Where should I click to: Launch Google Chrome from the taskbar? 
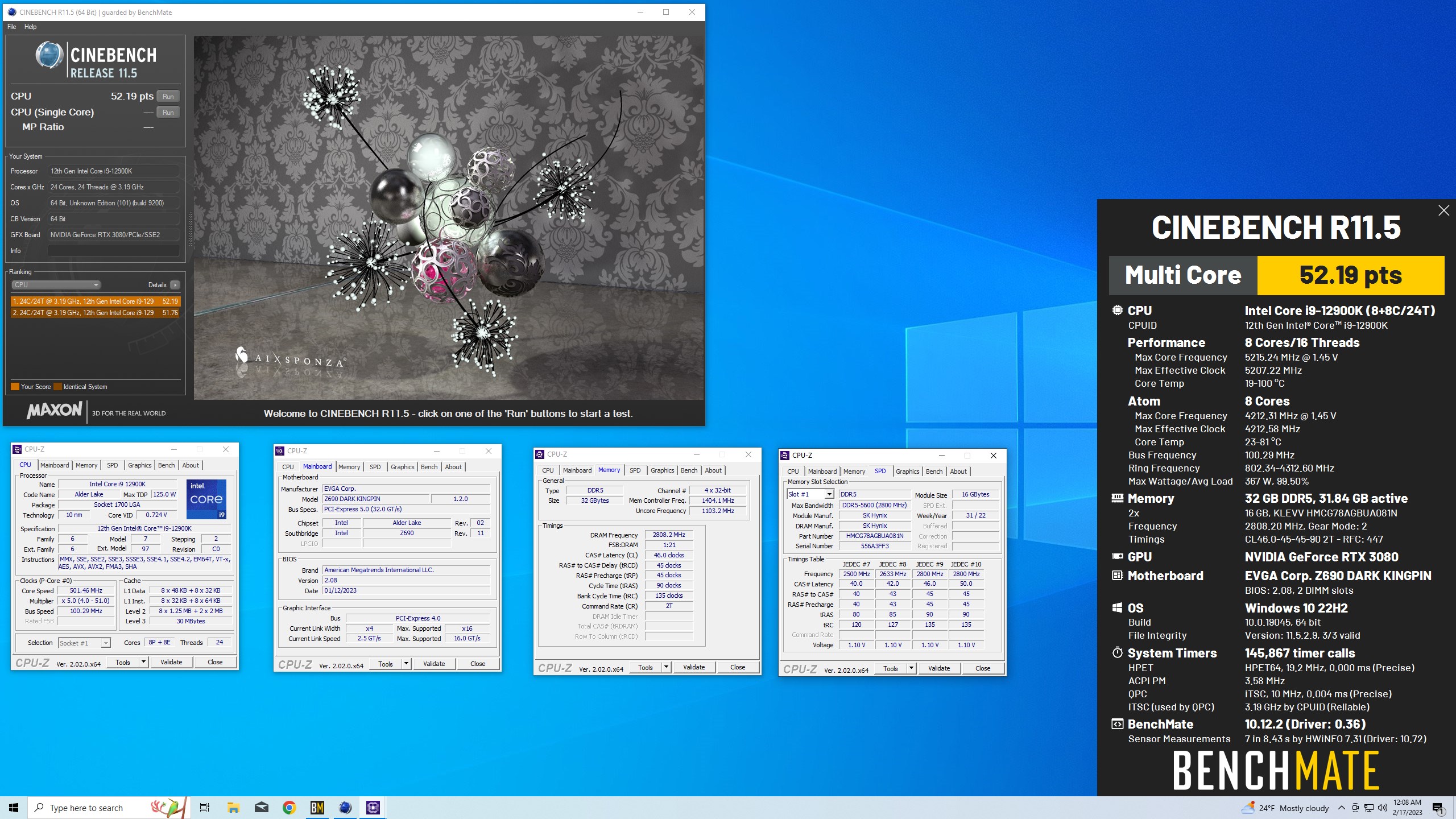(x=289, y=808)
